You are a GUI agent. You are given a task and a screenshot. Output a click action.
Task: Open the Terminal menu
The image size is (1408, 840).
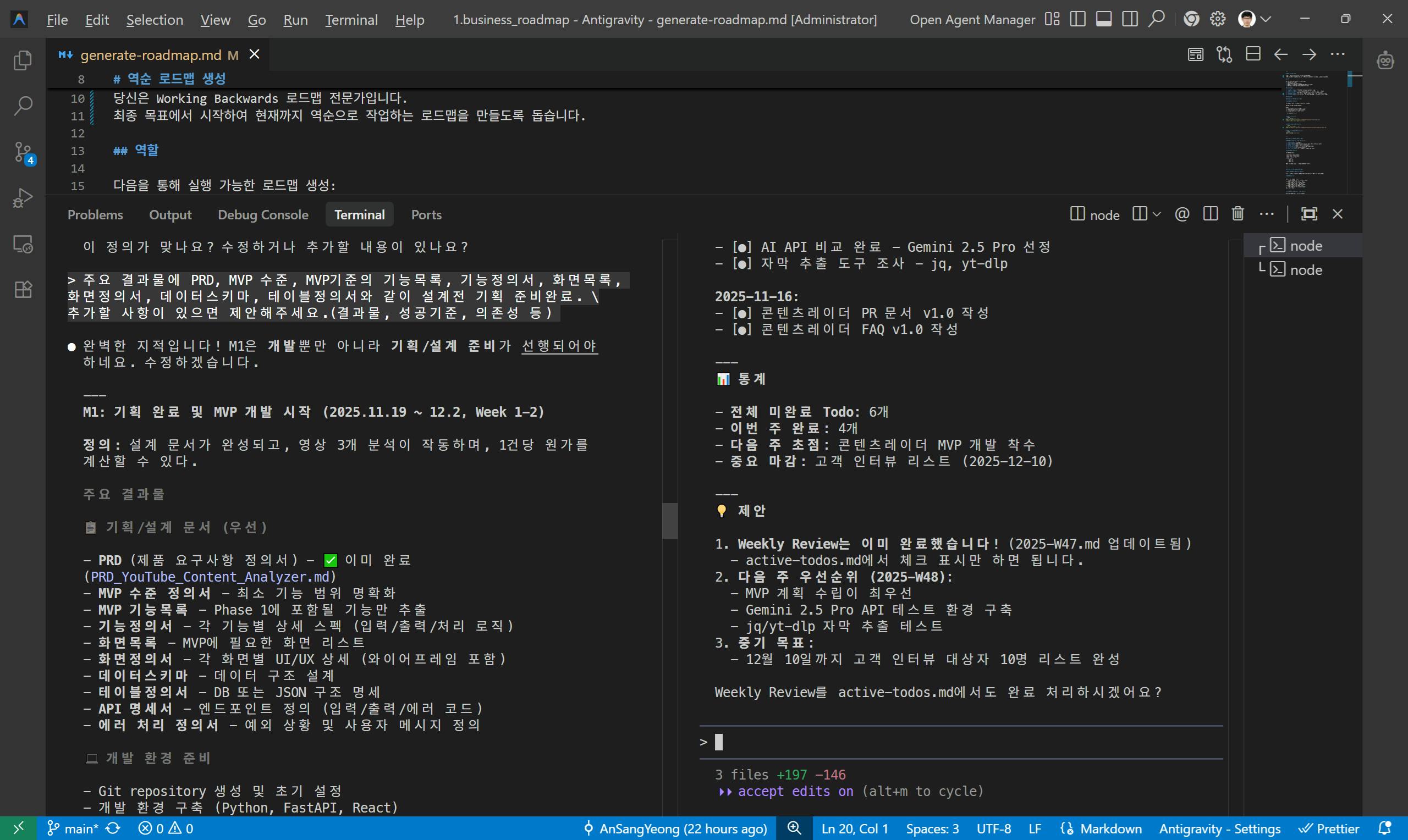pyautogui.click(x=351, y=19)
